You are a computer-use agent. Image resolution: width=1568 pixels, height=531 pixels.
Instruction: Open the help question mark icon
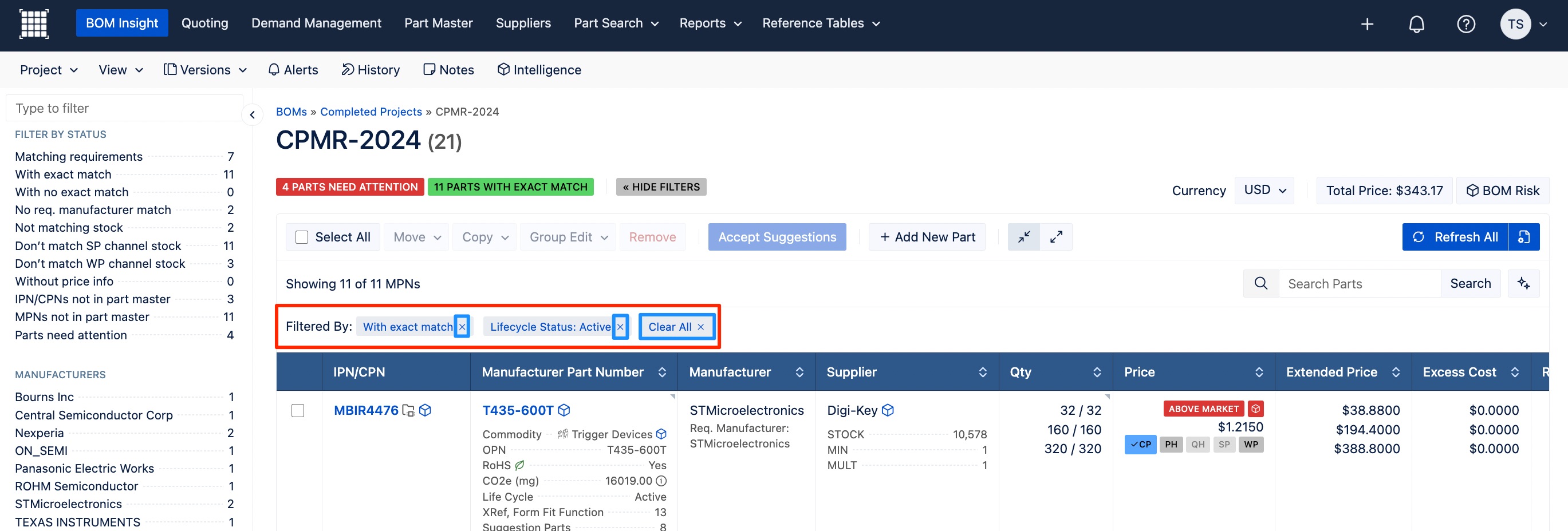[1465, 23]
